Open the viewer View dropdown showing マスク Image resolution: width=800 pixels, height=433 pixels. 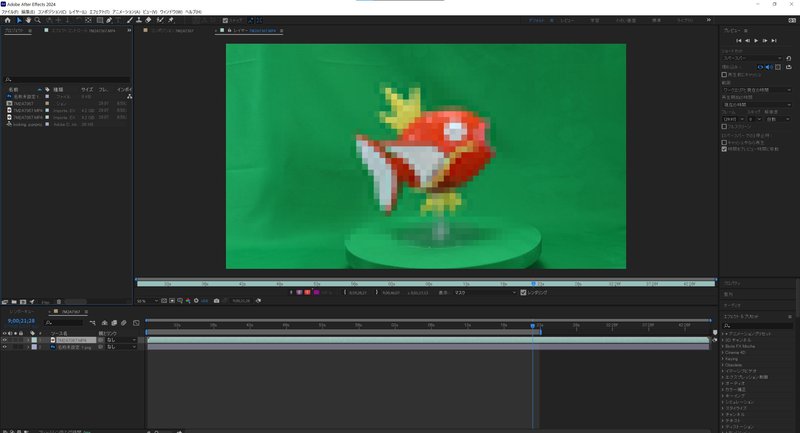point(485,292)
